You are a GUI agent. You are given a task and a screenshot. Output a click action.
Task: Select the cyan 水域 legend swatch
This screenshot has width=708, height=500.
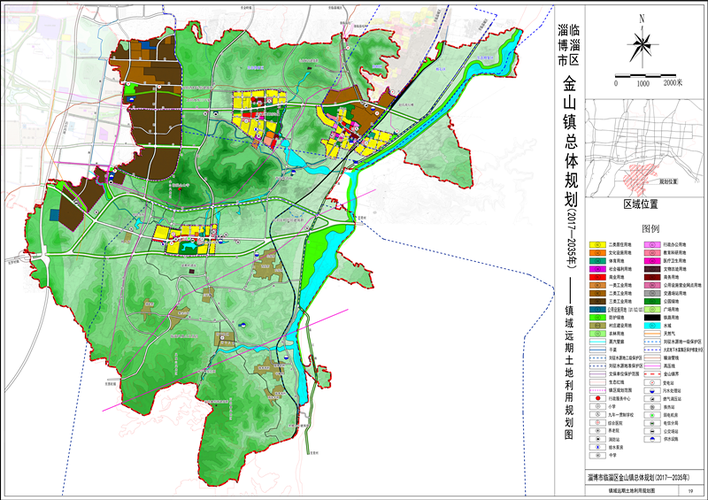(652, 326)
